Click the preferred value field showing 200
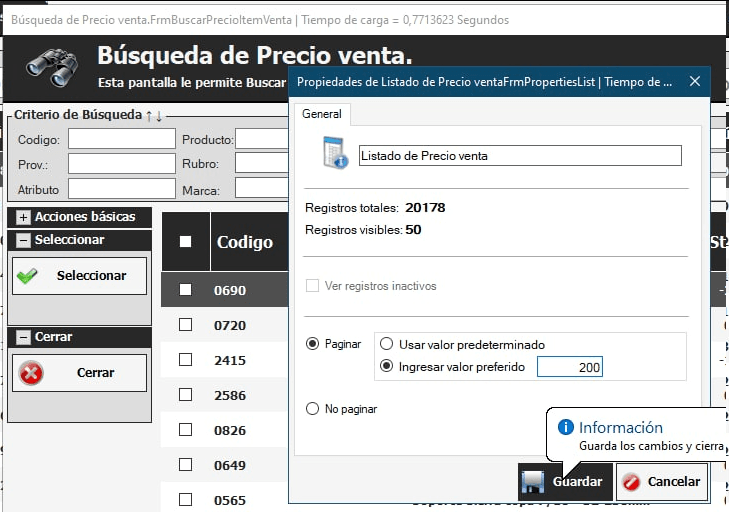729x512 pixels. tap(570, 368)
